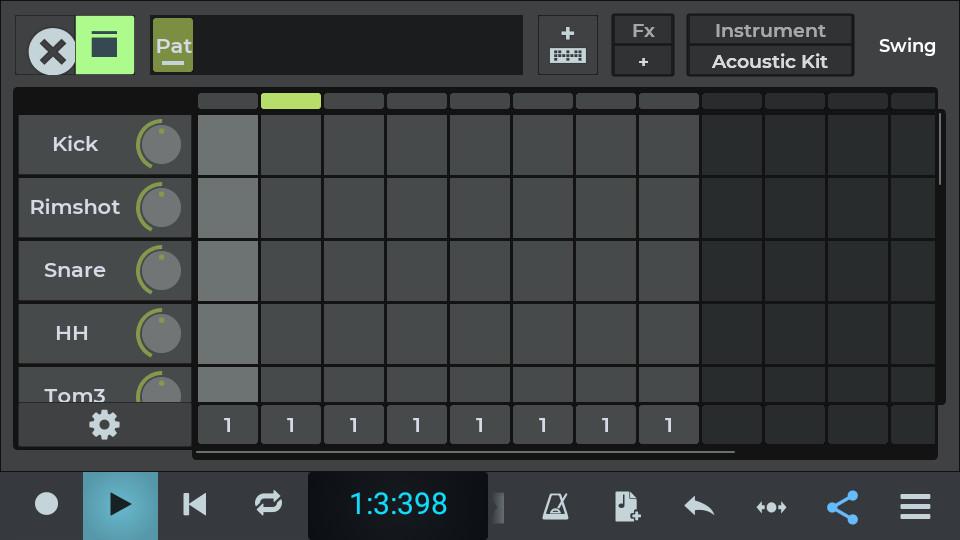
Task: Close the drum editor with the X button
Action: coord(51,51)
